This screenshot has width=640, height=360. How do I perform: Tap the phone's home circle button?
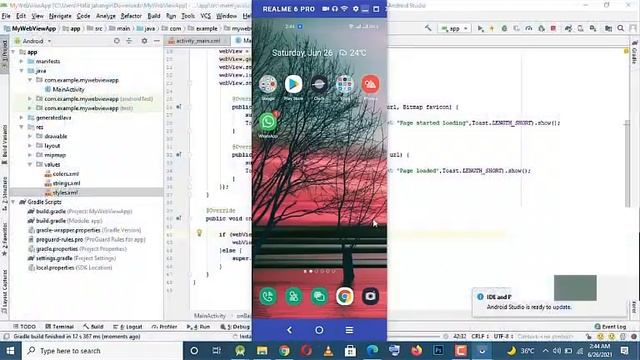coord(319,330)
